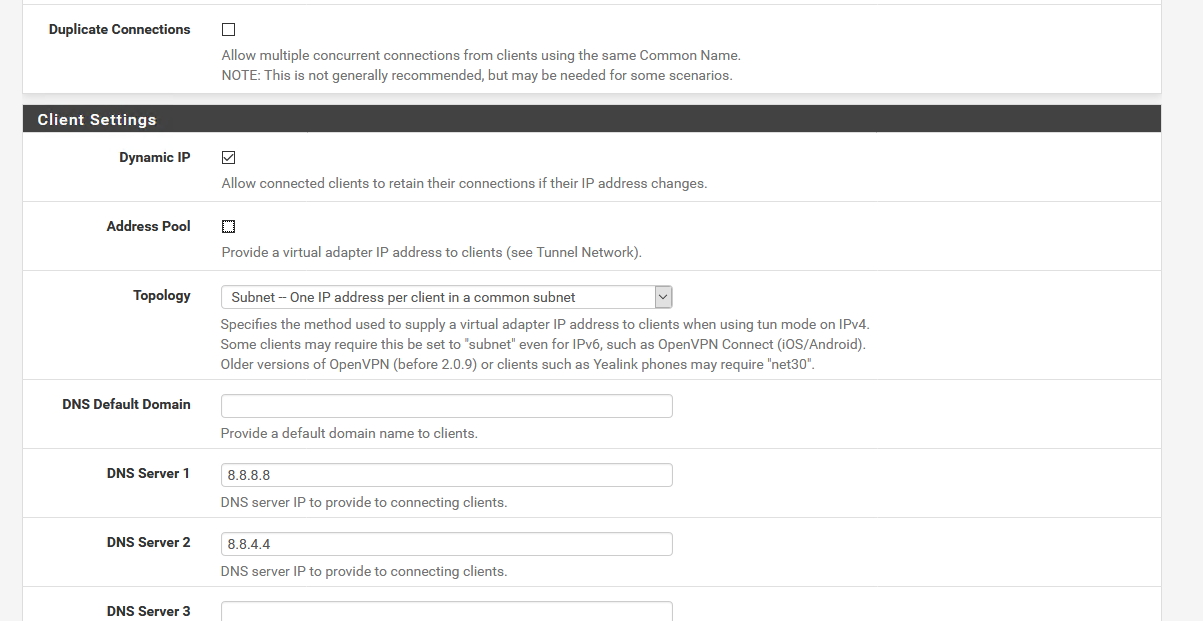
Task: Click the Duplicate Connections label
Action: tap(119, 29)
